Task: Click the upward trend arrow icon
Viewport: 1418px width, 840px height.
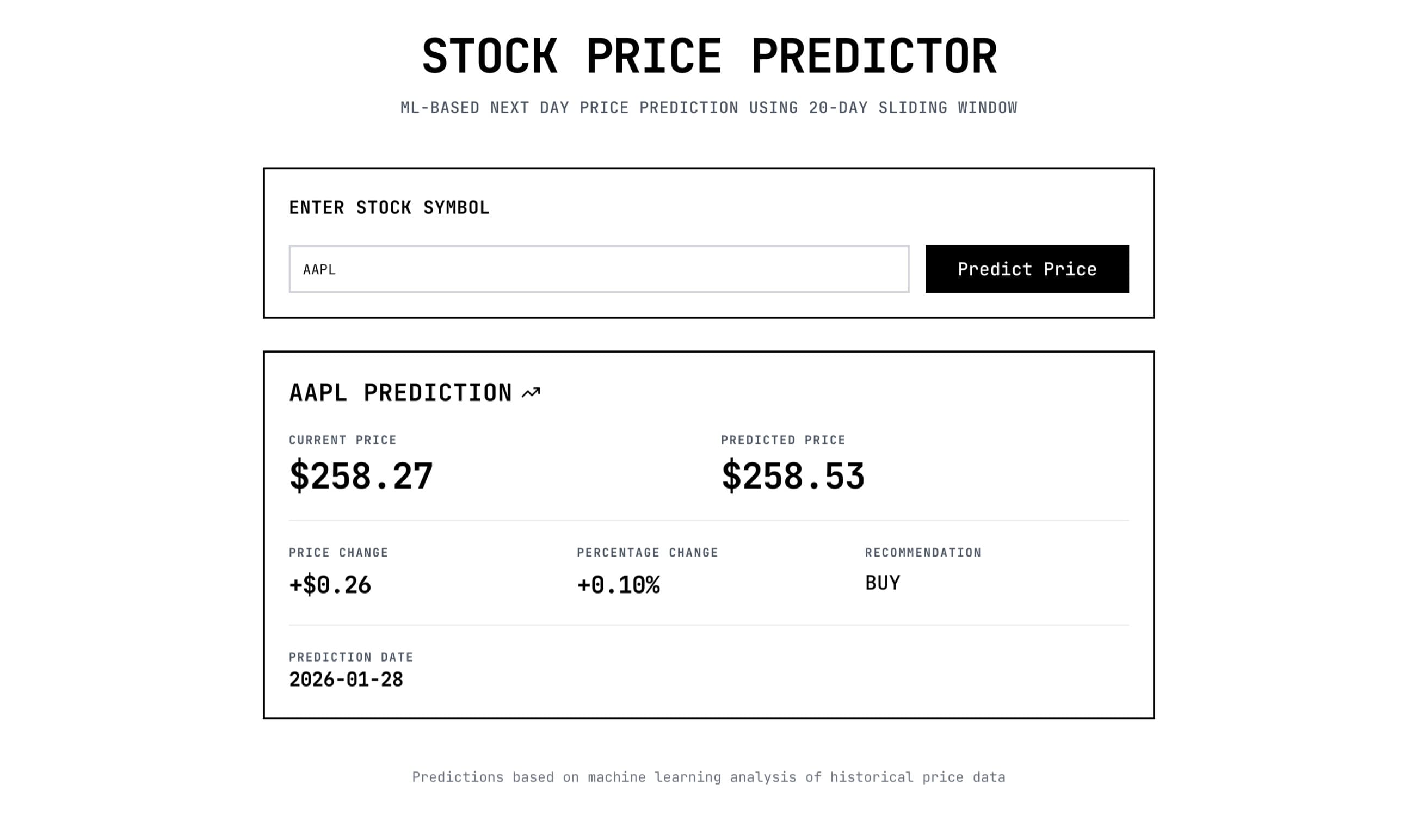Action: 531,392
